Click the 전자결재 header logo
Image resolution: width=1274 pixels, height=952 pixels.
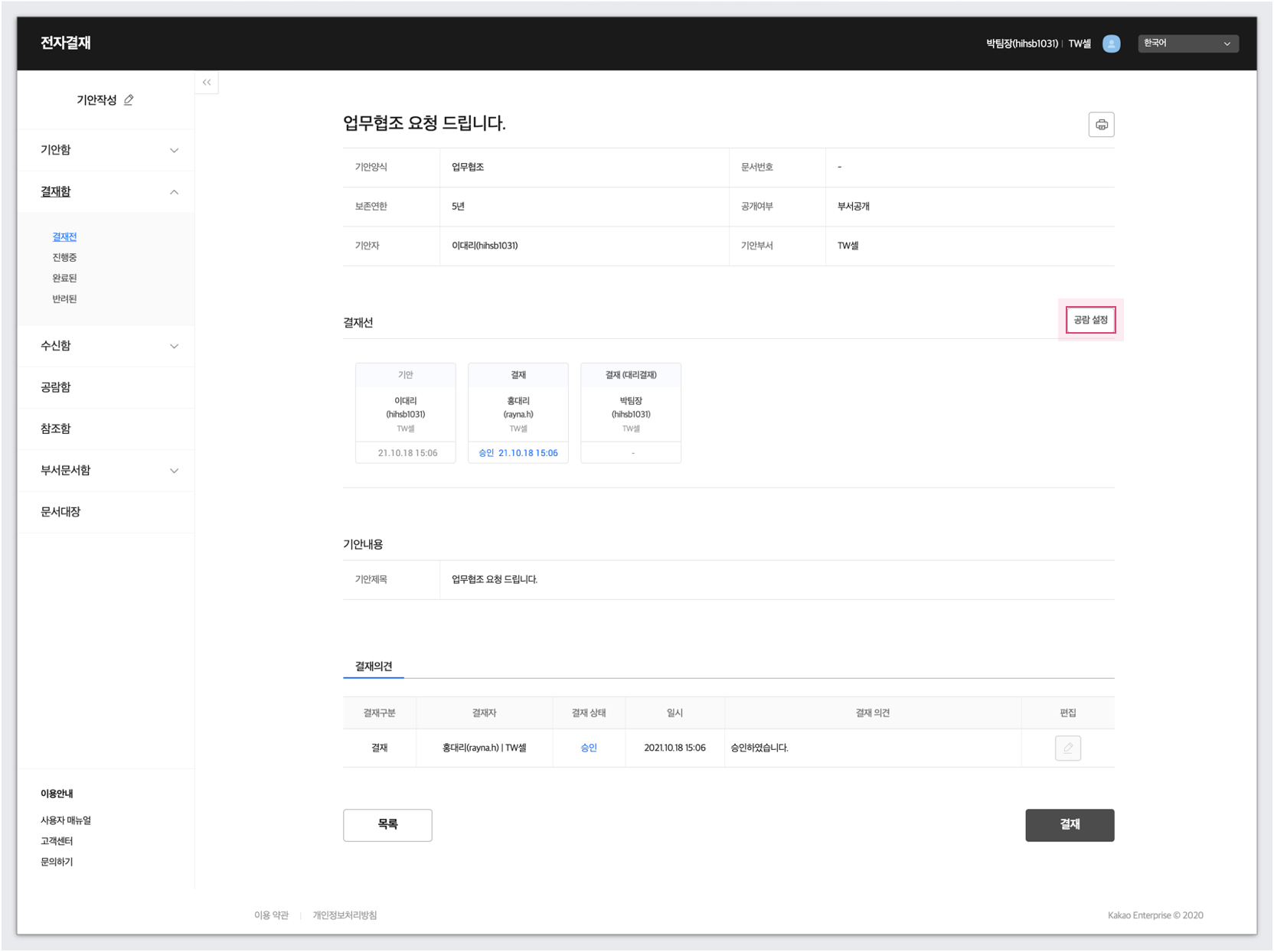click(x=66, y=43)
